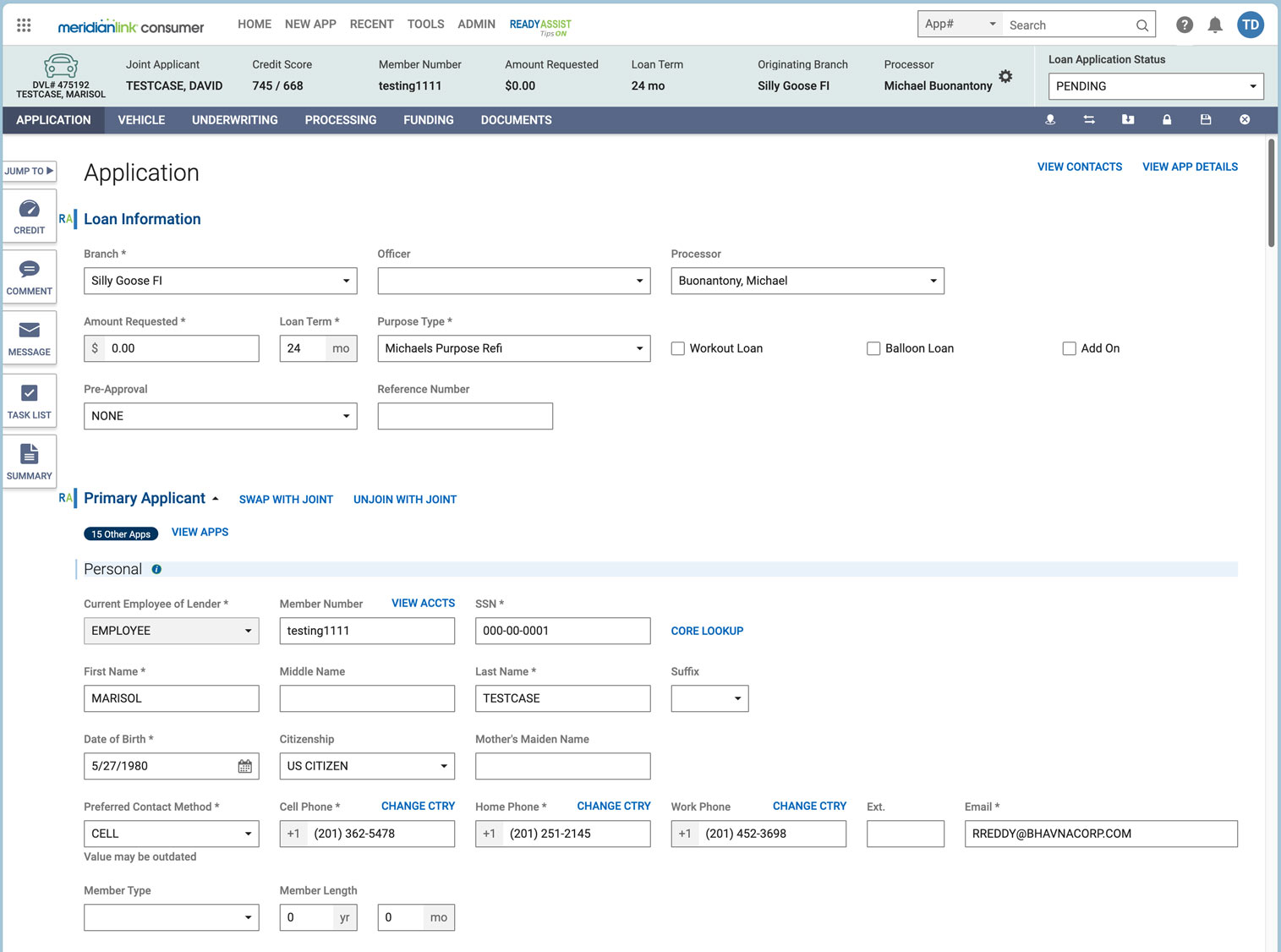Collapse the Primary Applicant section chevron
1281x952 pixels.
(216, 498)
